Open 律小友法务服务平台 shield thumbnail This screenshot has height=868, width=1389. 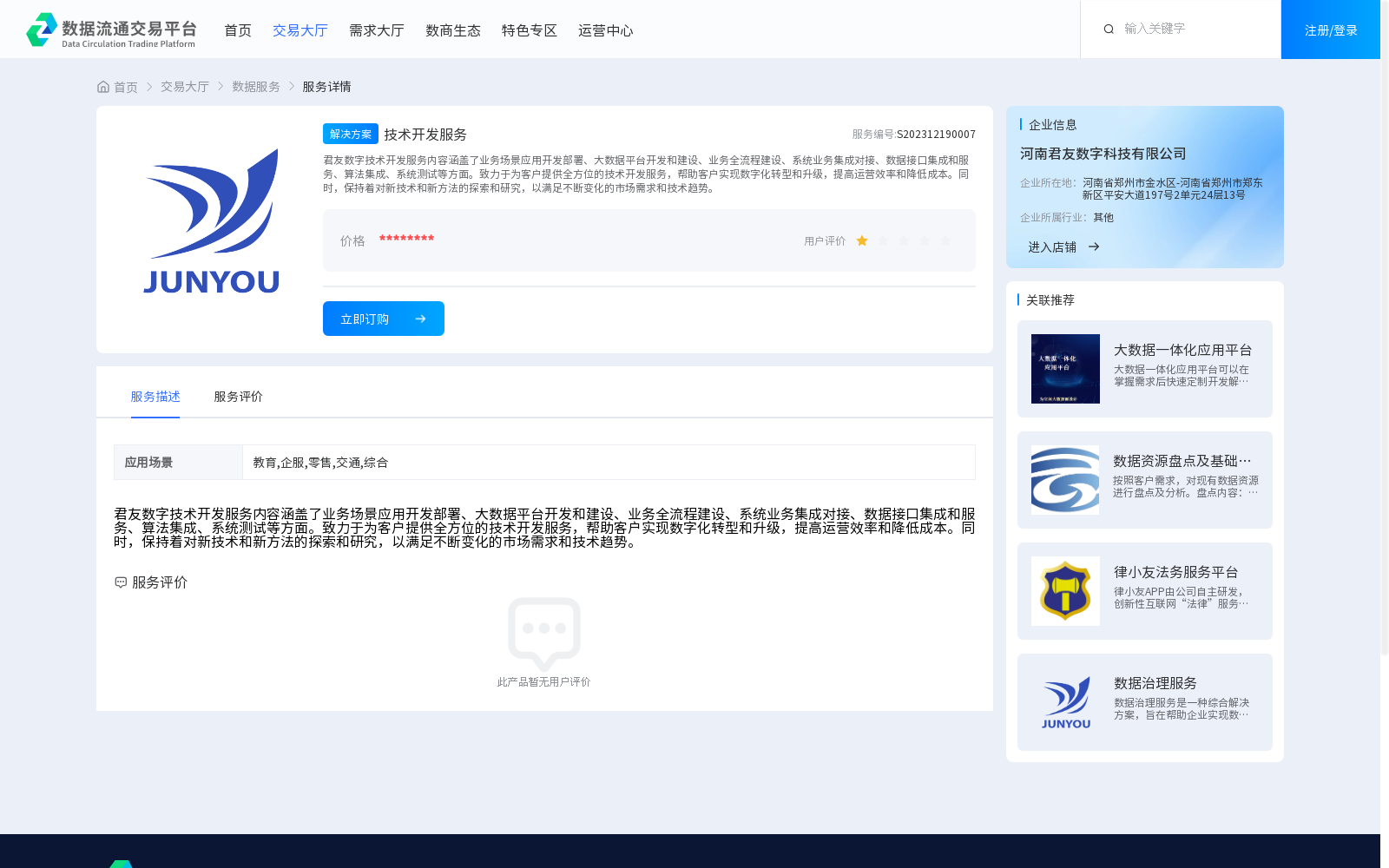[1065, 591]
